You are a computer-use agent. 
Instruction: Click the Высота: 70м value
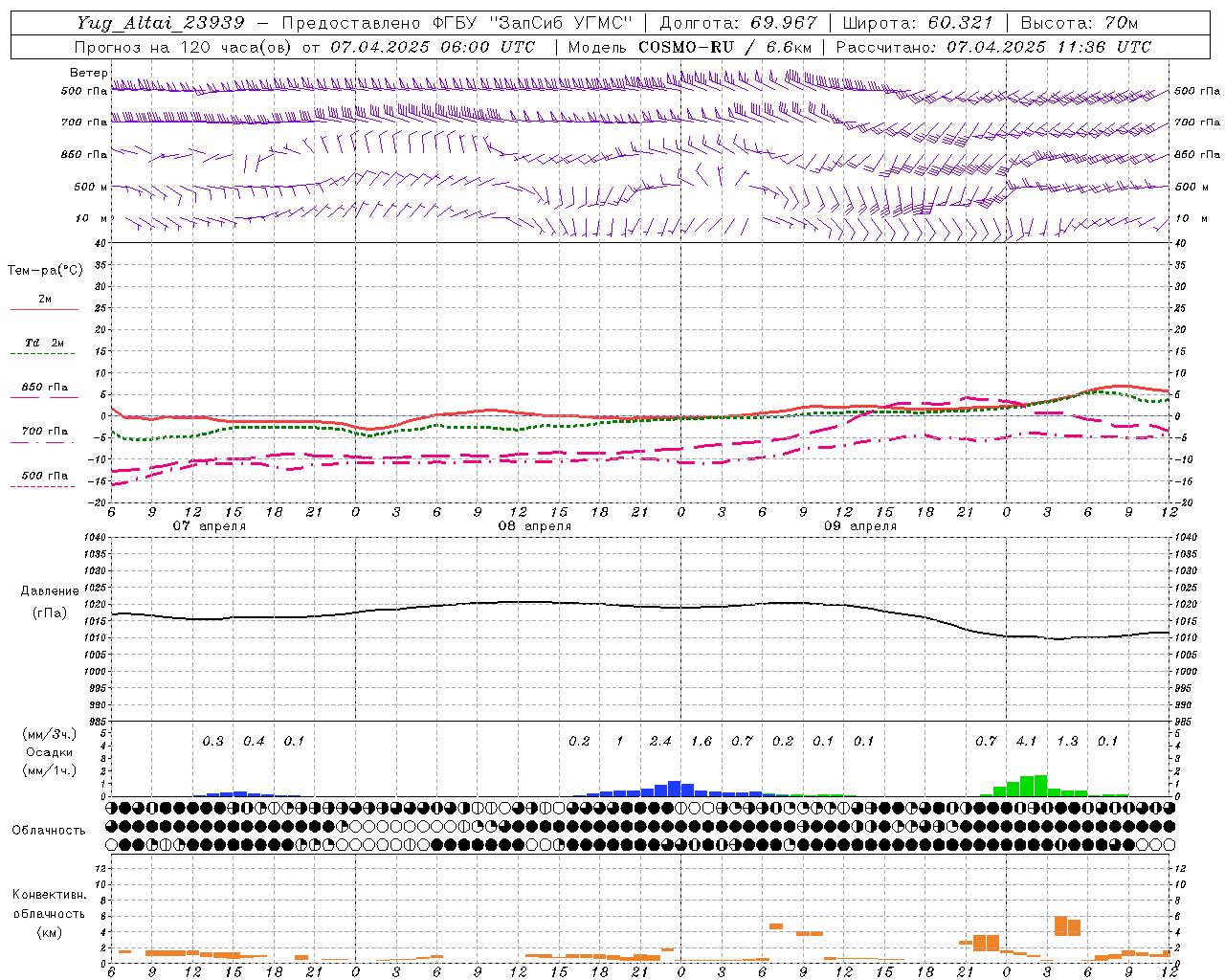click(1079, 23)
